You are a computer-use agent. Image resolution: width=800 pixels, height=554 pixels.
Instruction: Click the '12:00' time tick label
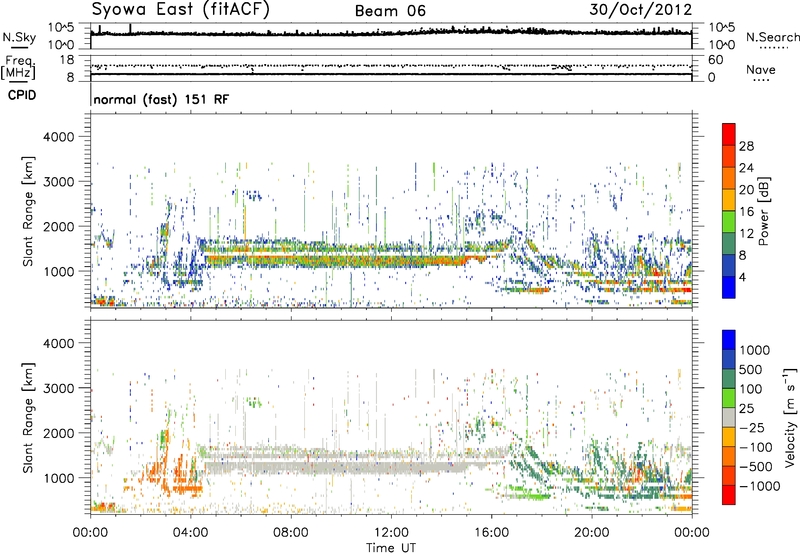coord(391,533)
